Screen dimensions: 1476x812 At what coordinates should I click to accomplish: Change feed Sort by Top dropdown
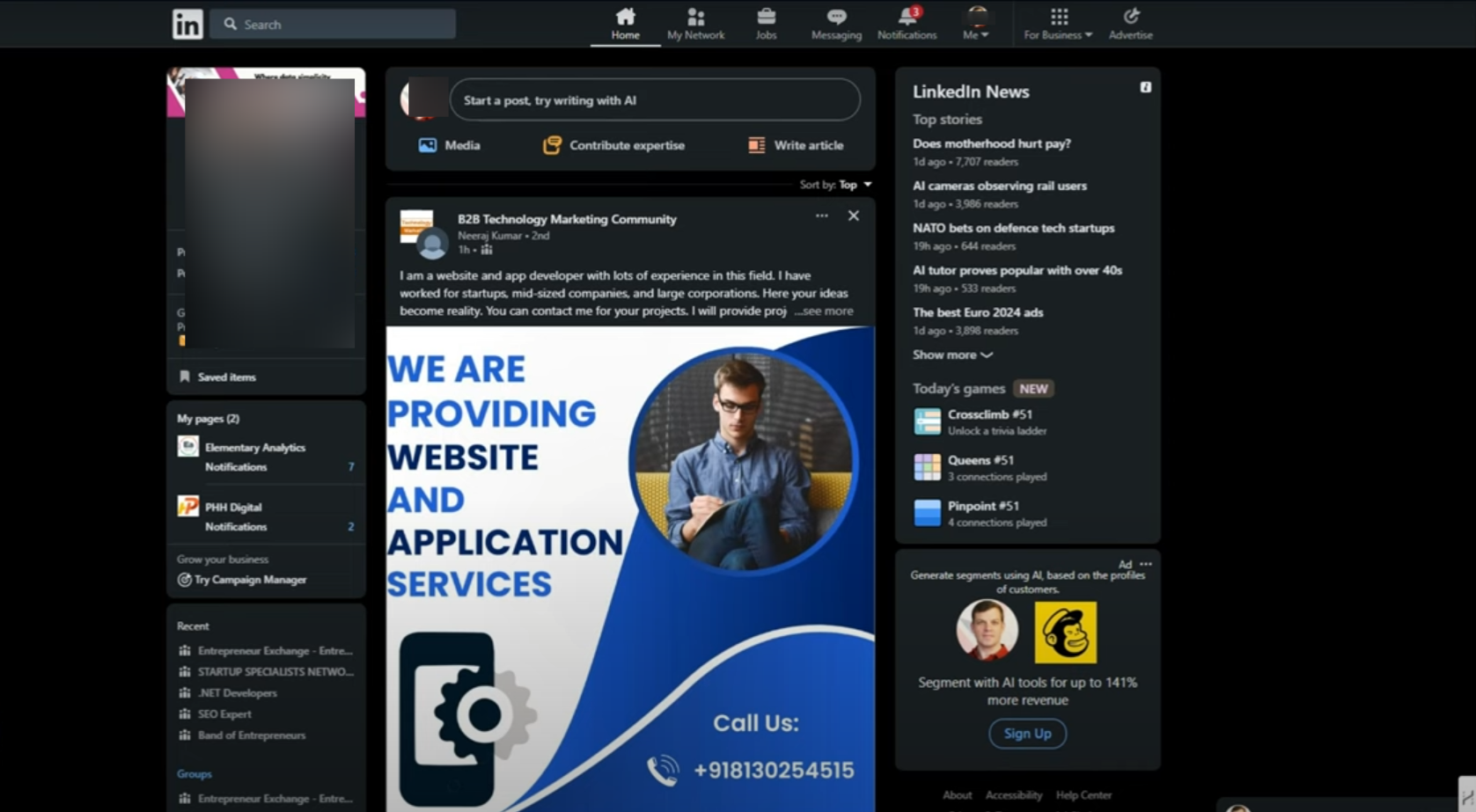point(854,185)
